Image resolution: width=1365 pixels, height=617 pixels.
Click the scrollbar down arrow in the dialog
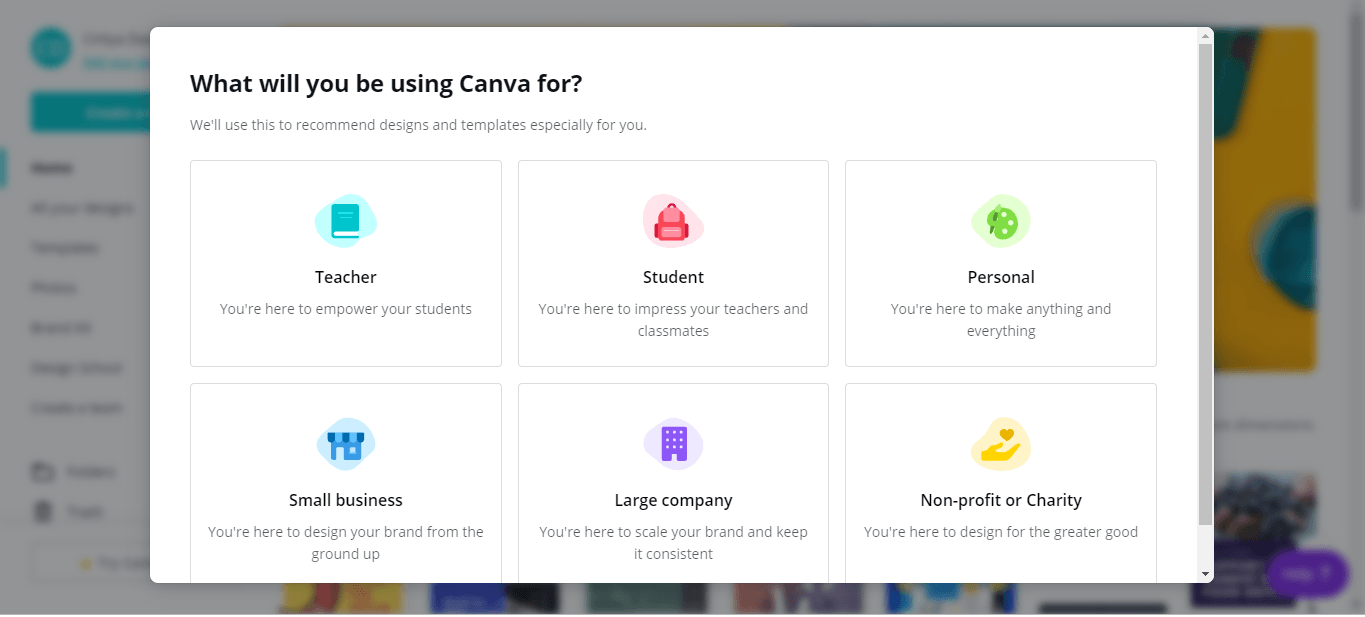[x=1205, y=574]
